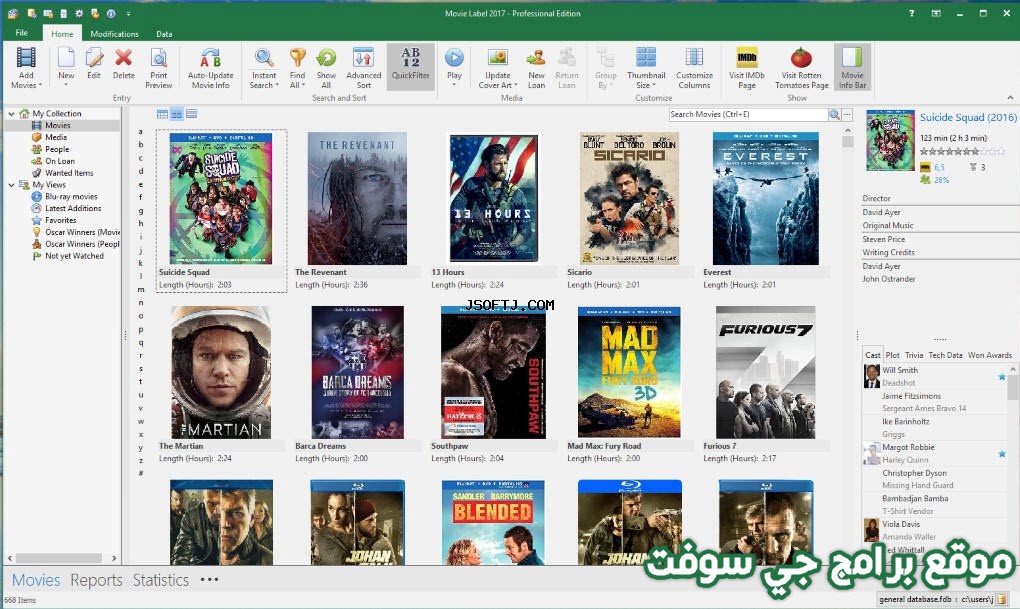Click cast member Will Smith

[x=900, y=370]
